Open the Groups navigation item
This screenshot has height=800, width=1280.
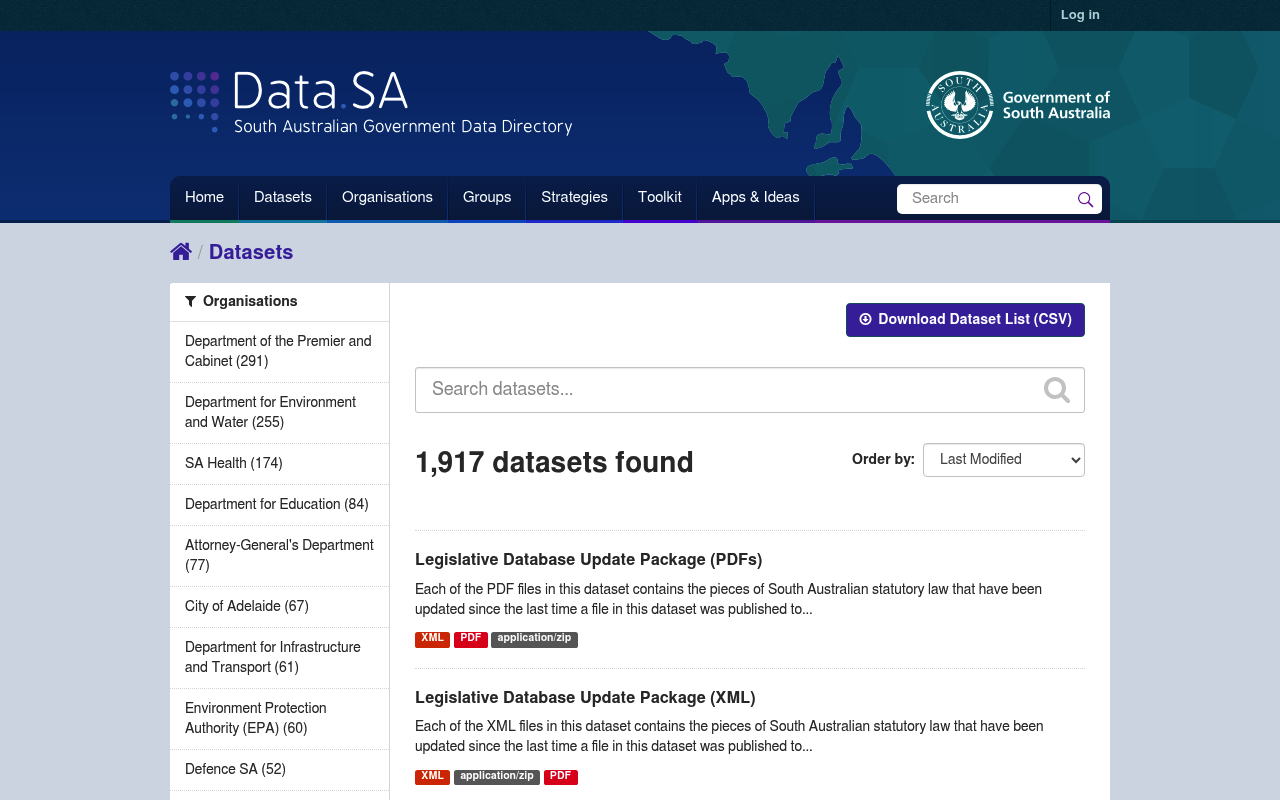coord(487,198)
